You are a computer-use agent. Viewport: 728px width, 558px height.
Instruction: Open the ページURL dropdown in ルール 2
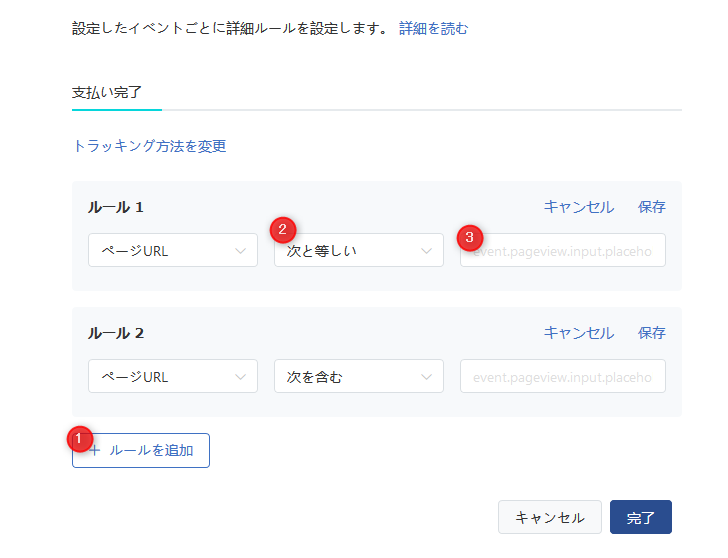[x=173, y=377]
